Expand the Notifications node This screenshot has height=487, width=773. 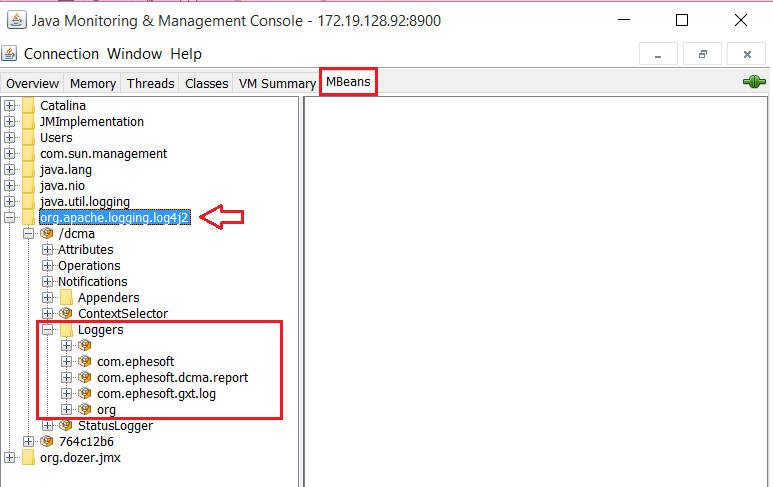point(47,281)
